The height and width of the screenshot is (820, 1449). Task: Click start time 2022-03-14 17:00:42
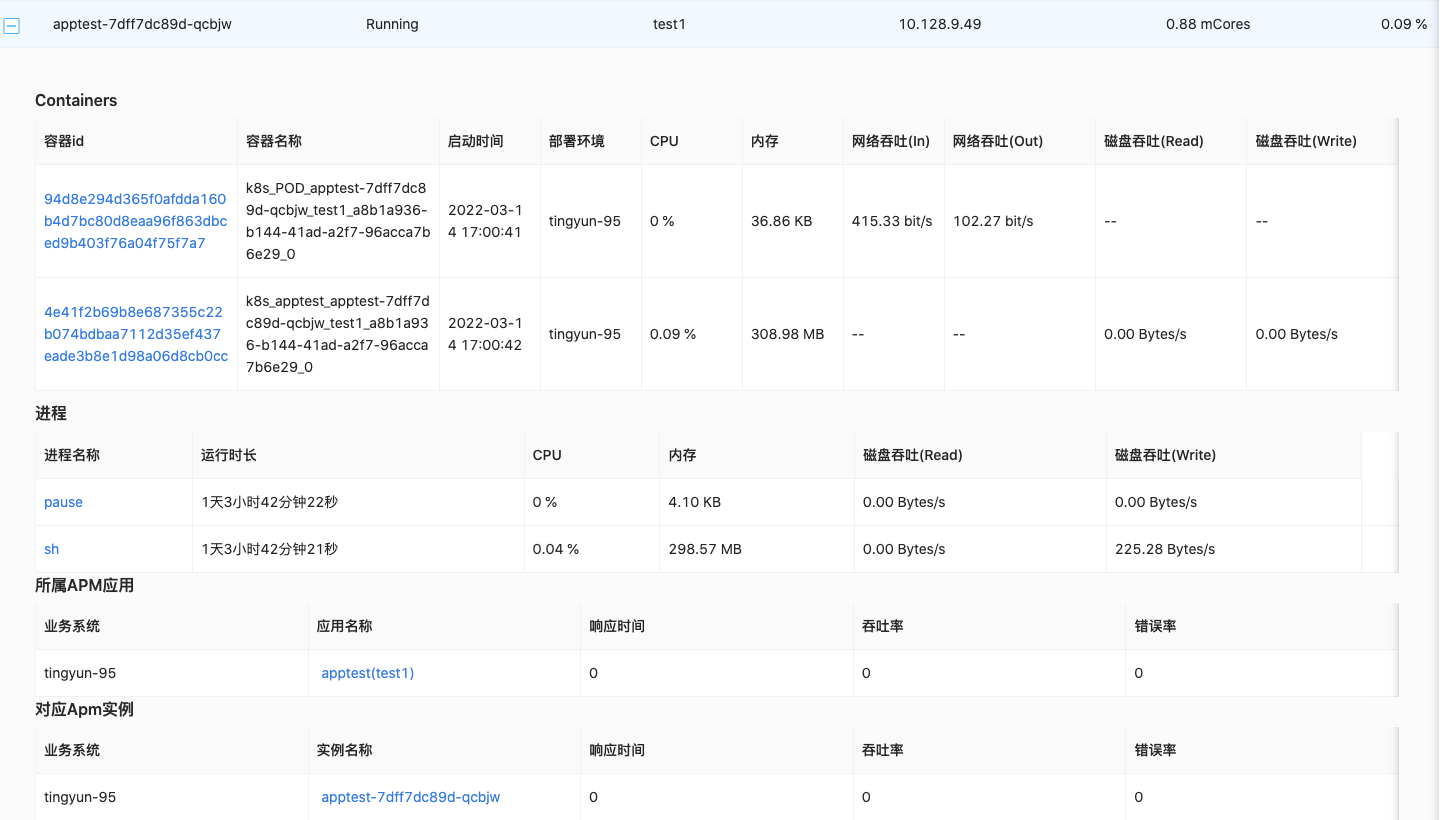click(x=485, y=334)
